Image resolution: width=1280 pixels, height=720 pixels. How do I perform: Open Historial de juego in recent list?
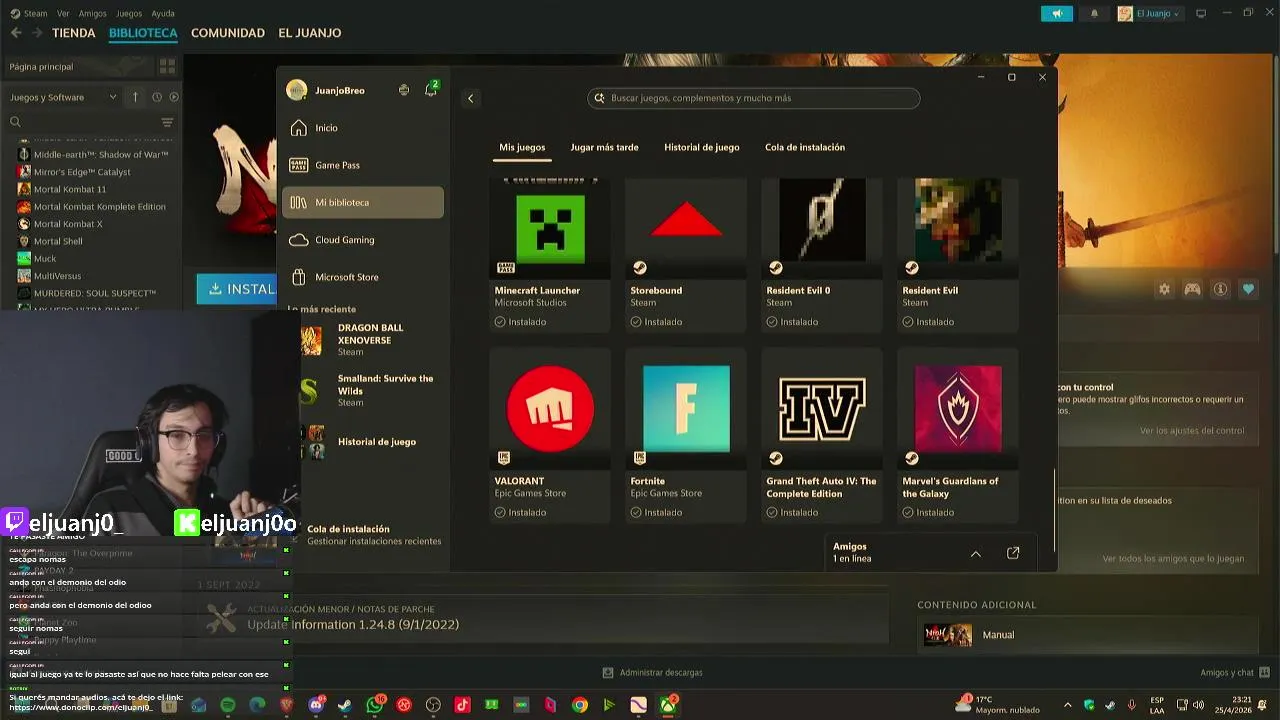[x=376, y=441]
